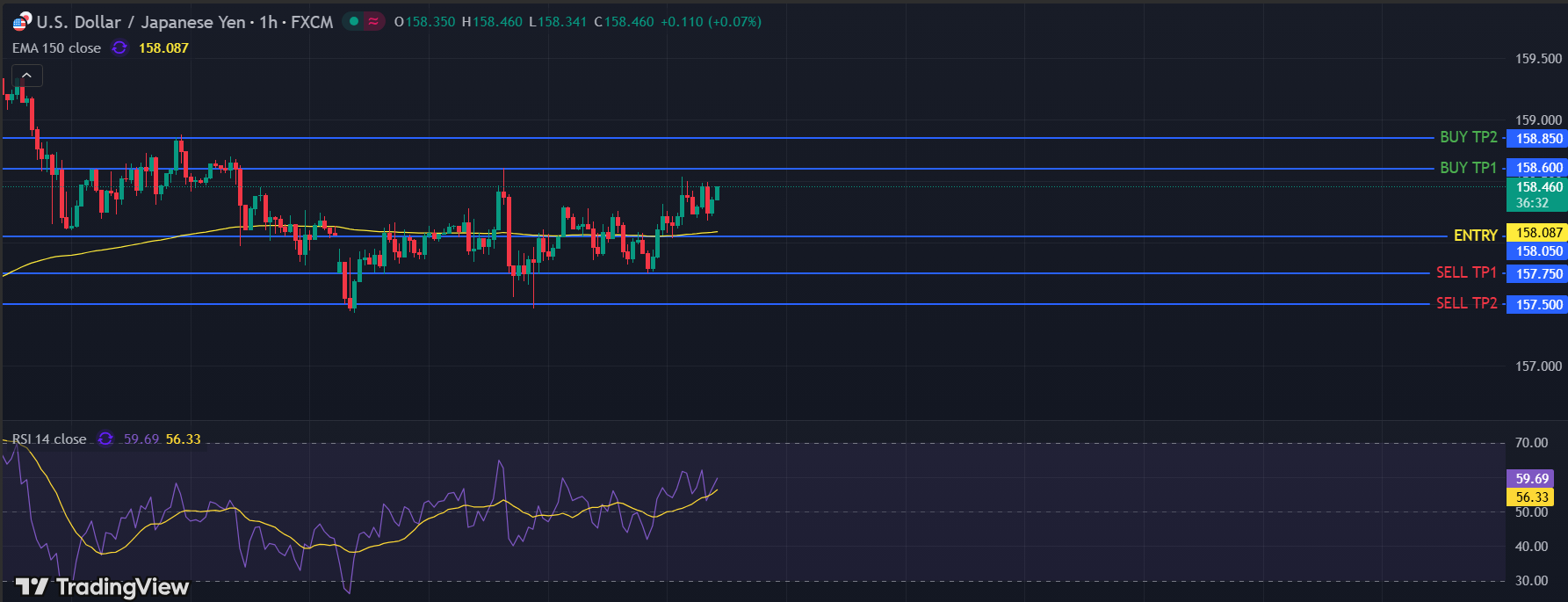The image size is (1568, 602).
Task: Click the 158.850 price axis tag
Action: pos(1538,139)
